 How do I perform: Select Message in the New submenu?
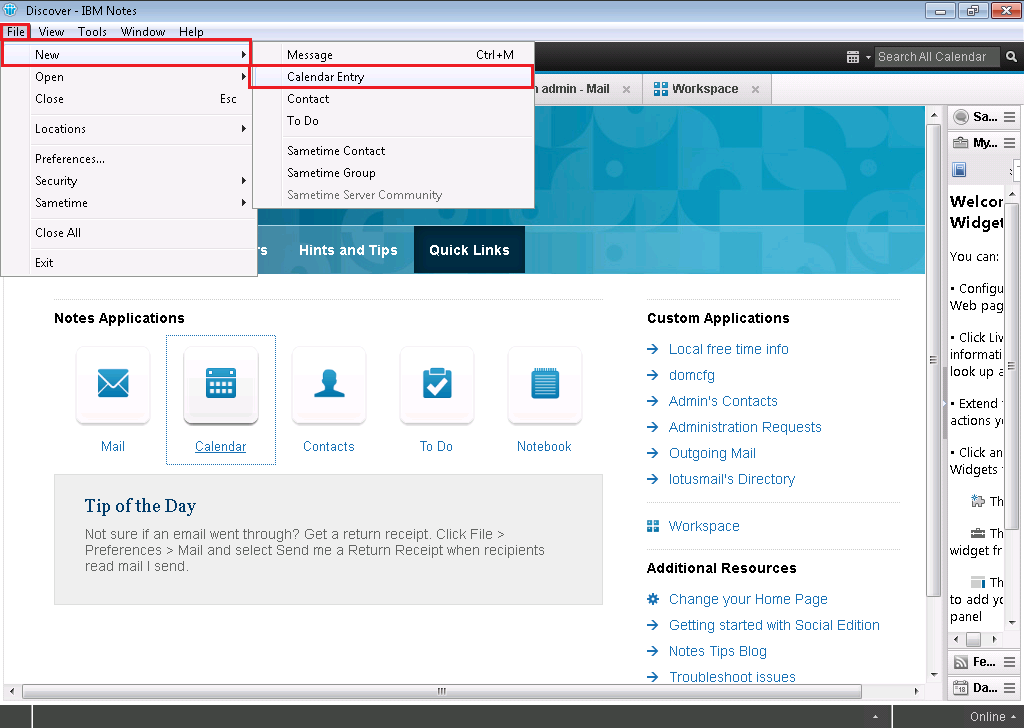[x=394, y=55]
